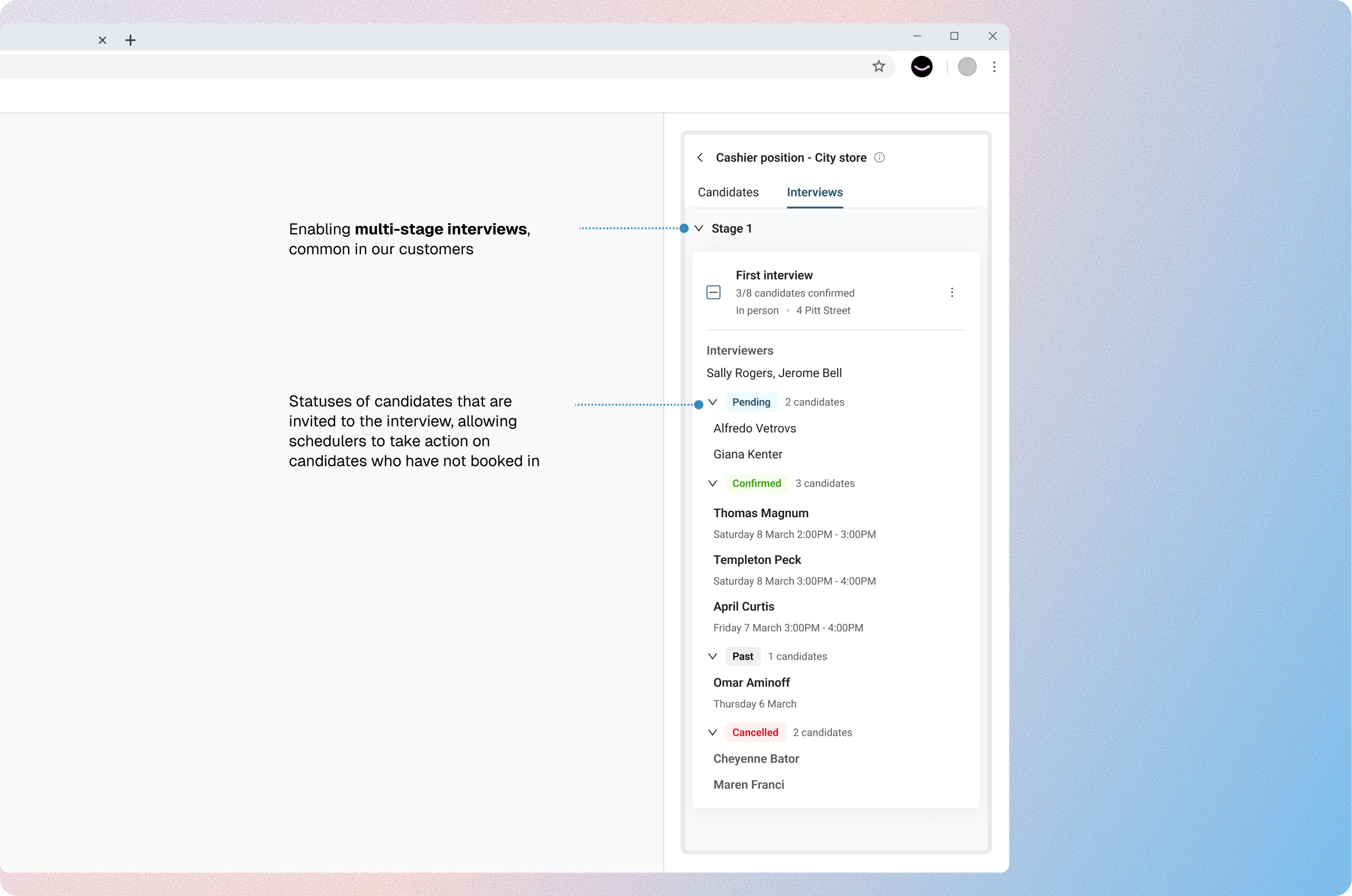Click the bookmark star icon

(878, 66)
